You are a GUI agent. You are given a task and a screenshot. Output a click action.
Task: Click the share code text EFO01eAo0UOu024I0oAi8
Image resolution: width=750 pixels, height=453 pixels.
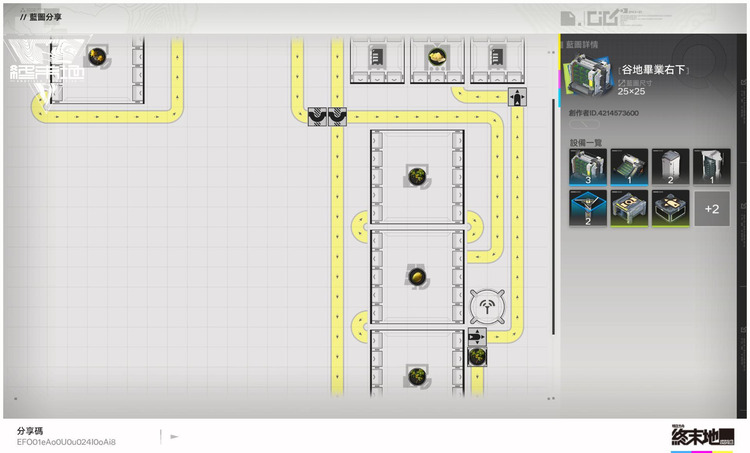(x=66, y=441)
